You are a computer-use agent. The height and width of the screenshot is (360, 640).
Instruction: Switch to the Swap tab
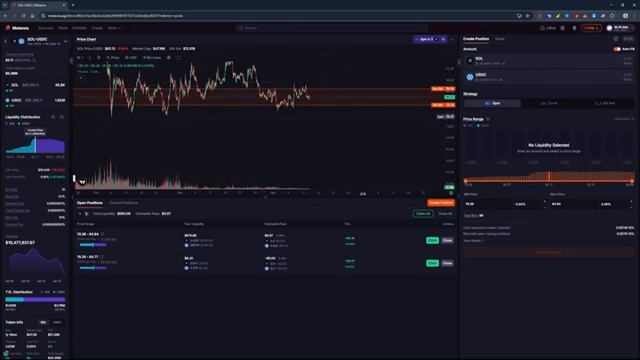tap(500, 39)
